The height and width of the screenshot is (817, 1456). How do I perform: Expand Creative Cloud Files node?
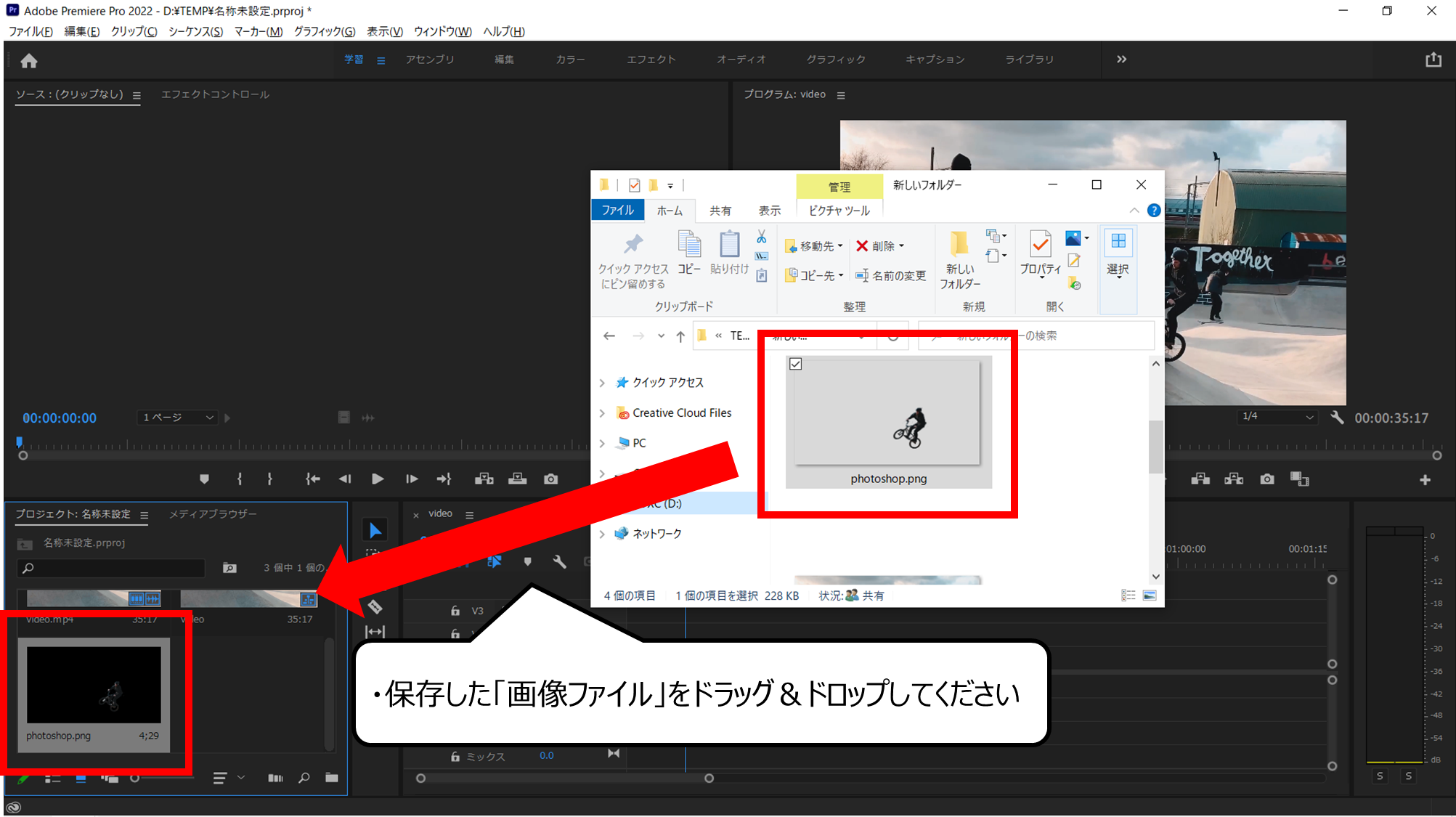pyautogui.click(x=603, y=413)
